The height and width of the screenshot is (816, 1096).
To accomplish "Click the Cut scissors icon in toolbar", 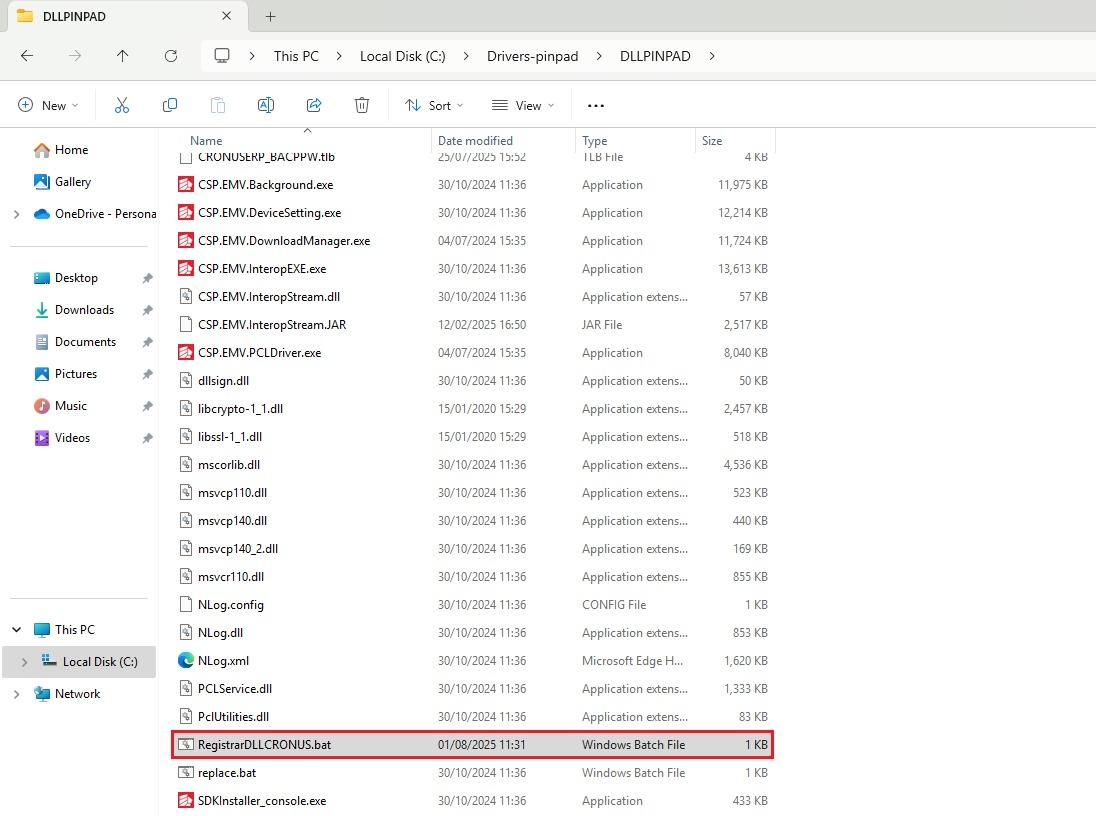I will [x=122, y=105].
